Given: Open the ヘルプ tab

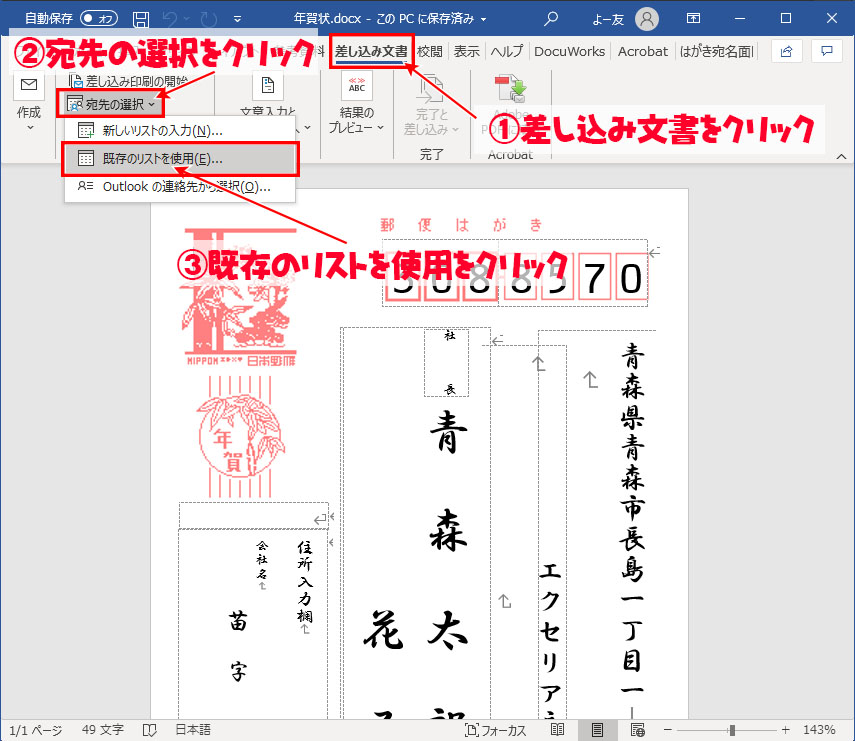Looking at the screenshot, I should point(507,52).
